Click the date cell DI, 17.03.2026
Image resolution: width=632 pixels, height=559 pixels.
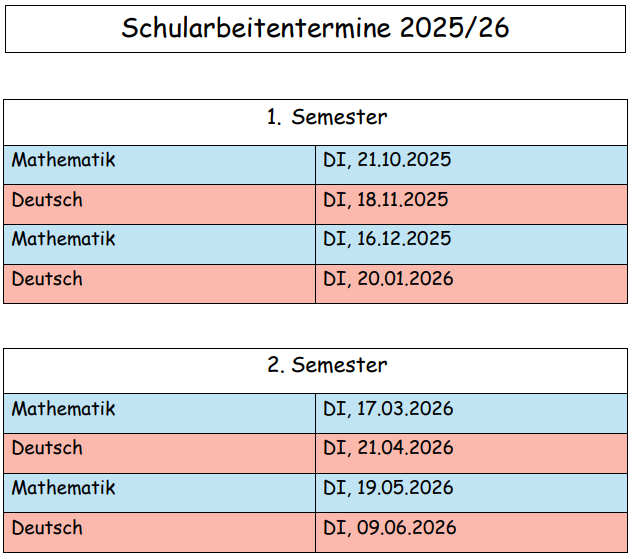(x=388, y=409)
